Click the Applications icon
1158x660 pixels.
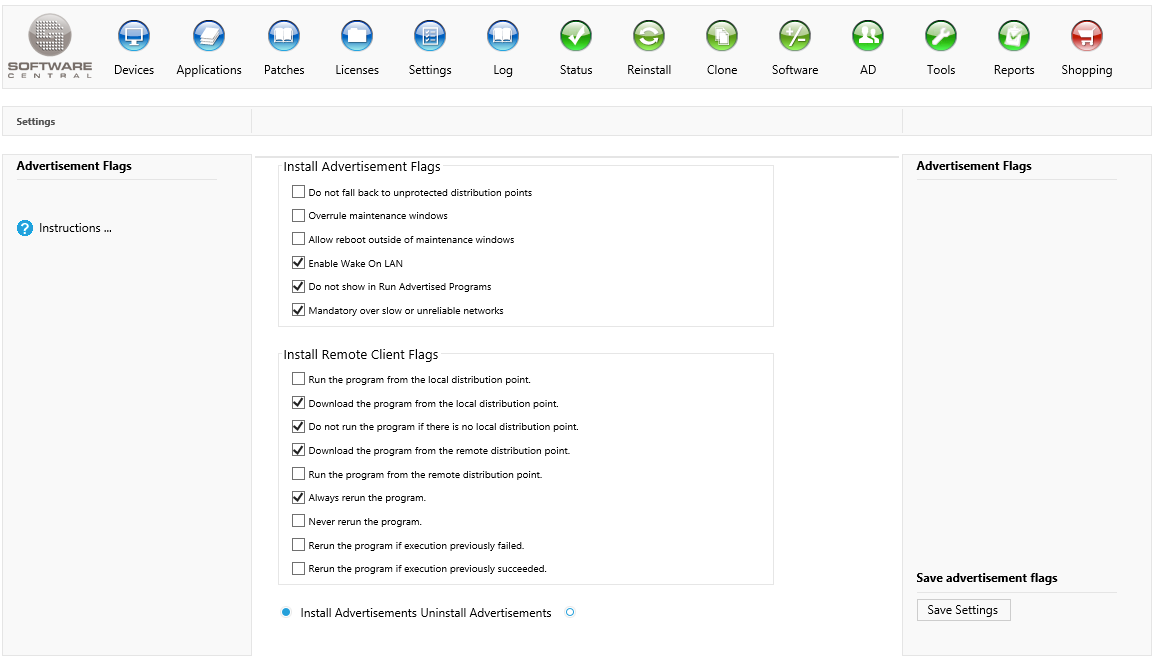pos(209,37)
